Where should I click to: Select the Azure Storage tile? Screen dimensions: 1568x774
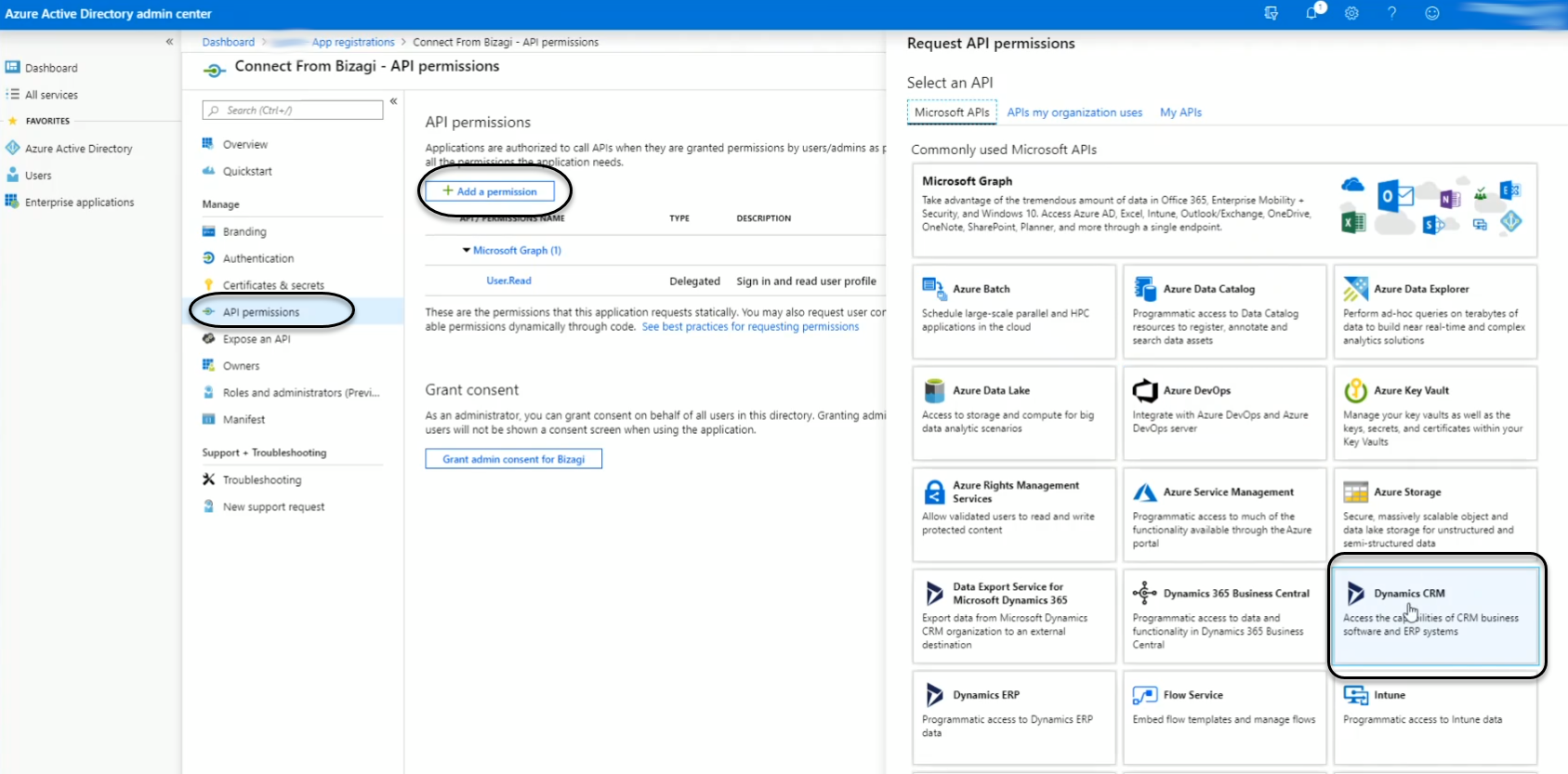pos(1435,515)
